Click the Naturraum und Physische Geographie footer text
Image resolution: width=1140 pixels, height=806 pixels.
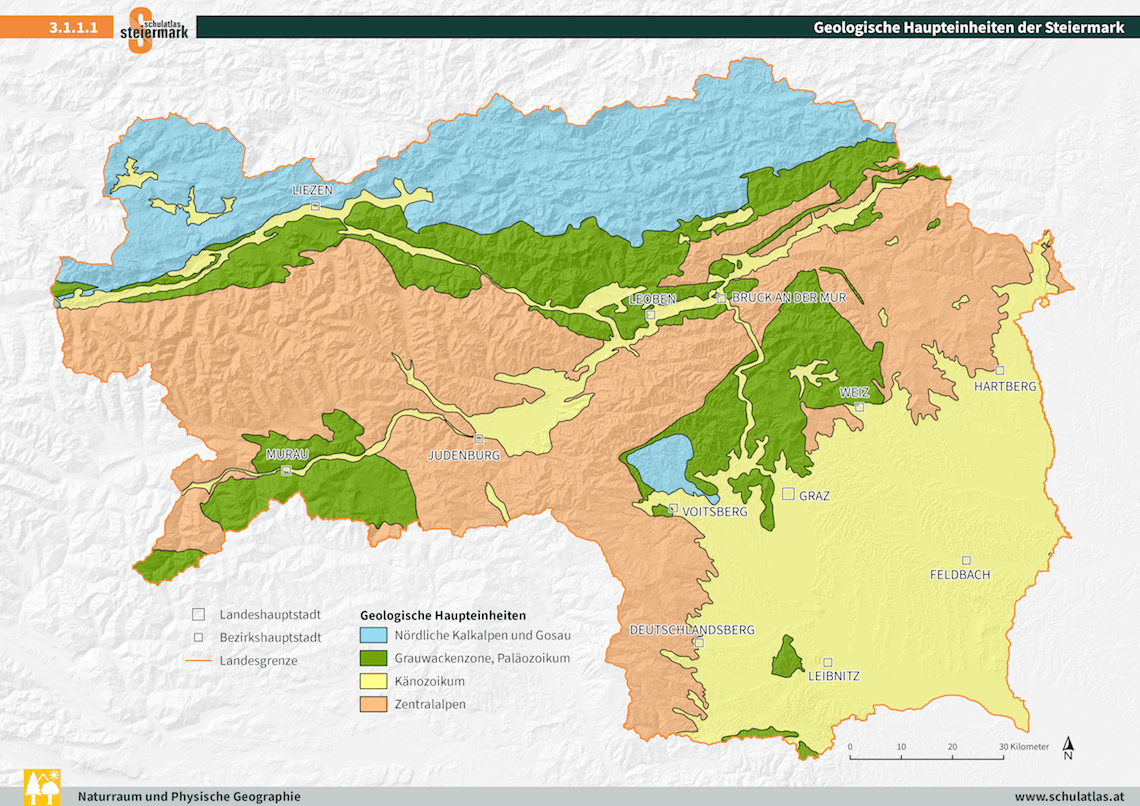(x=189, y=797)
